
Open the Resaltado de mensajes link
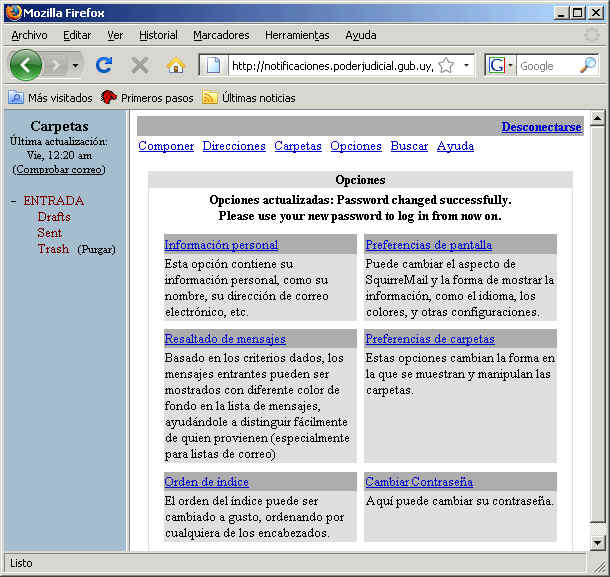pyautogui.click(x=225, y=339)
